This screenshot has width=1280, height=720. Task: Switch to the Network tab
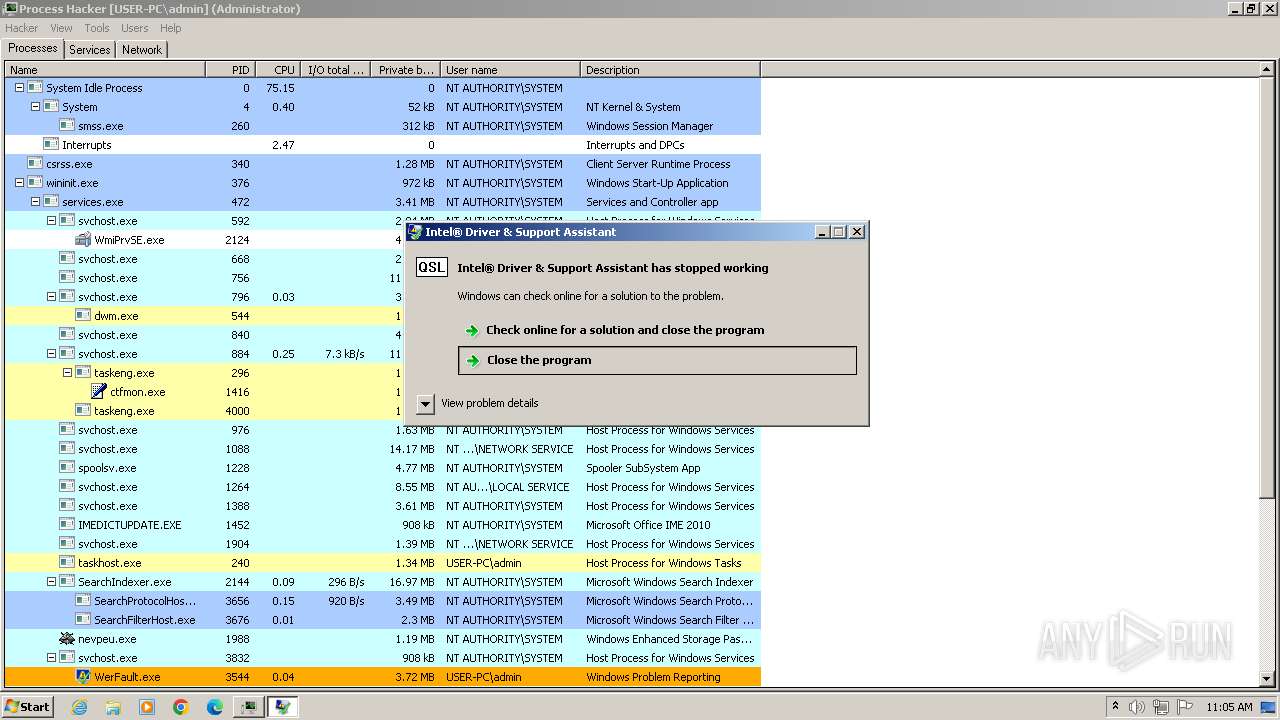(x=142, y=49)
